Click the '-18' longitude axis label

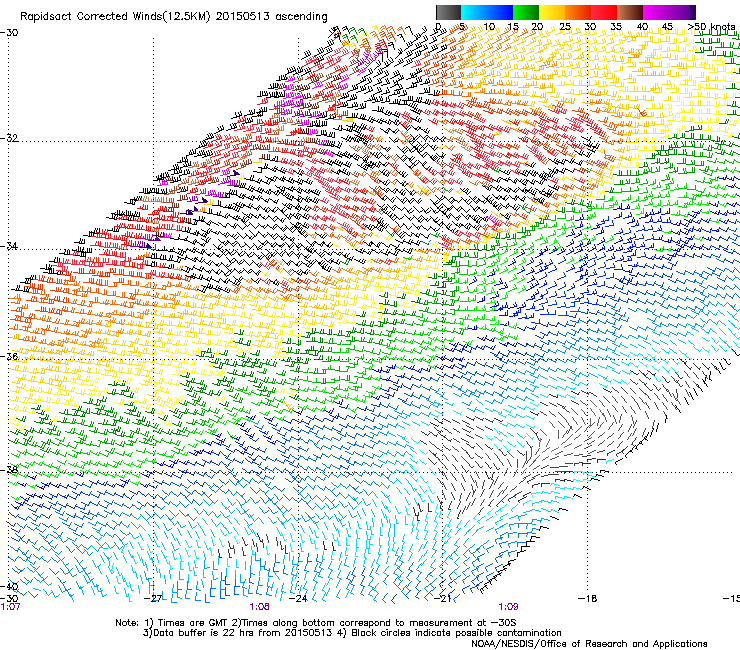[x=588, y=598]
